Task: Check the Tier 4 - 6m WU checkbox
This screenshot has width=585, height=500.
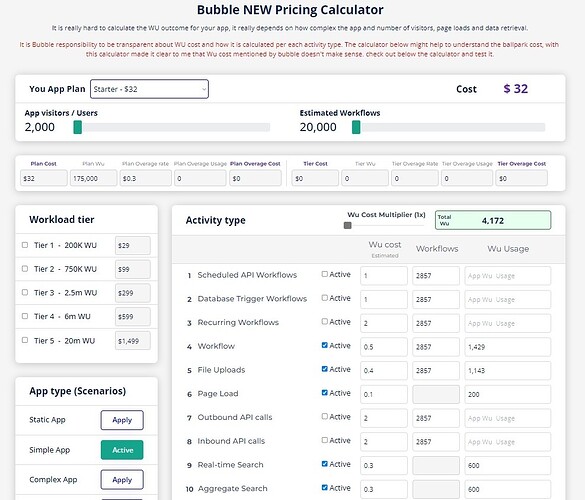Action: click(x=25, y=316)
